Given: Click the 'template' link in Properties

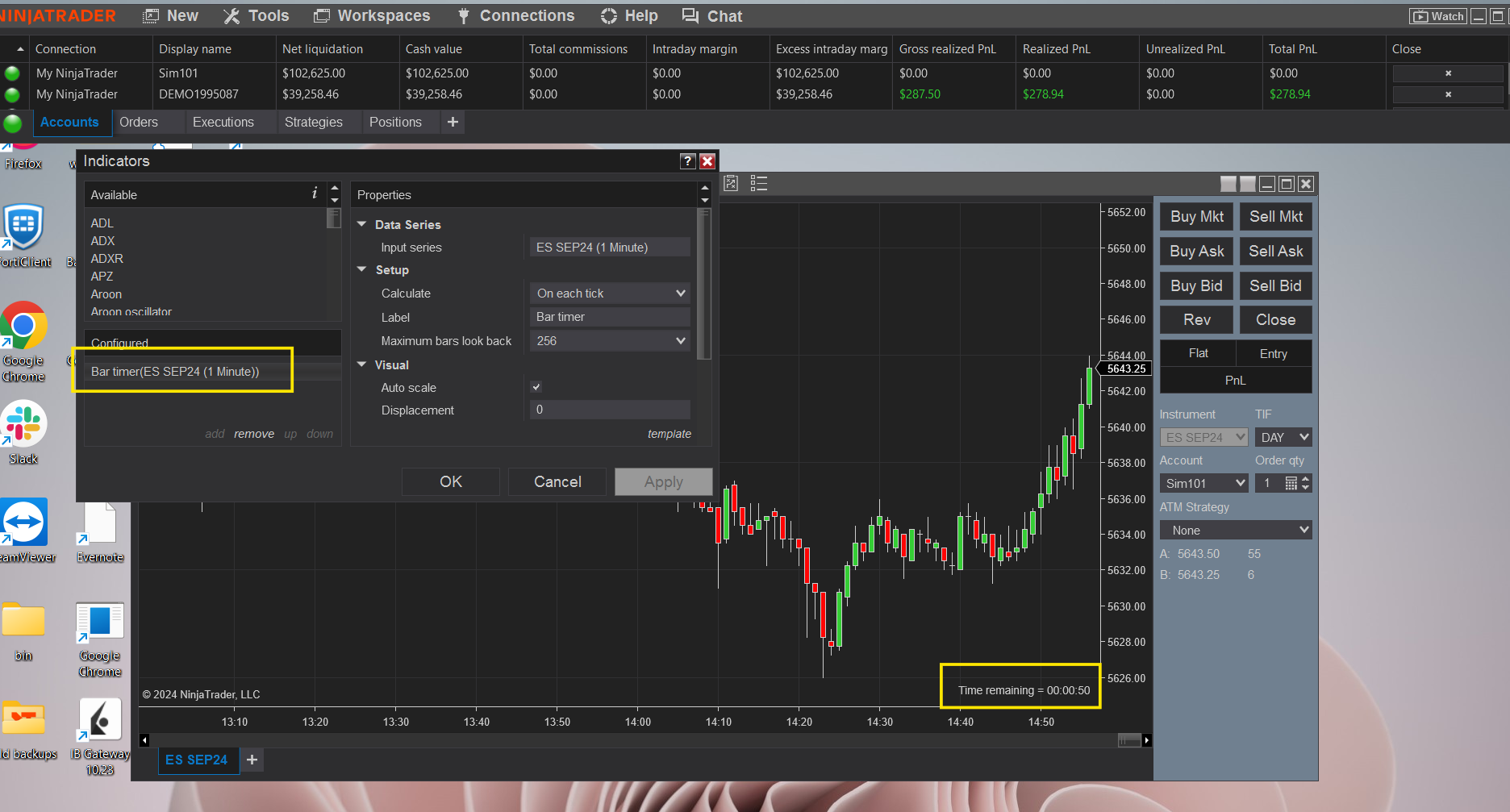Looking at the screenshot, I should [669, 434].
